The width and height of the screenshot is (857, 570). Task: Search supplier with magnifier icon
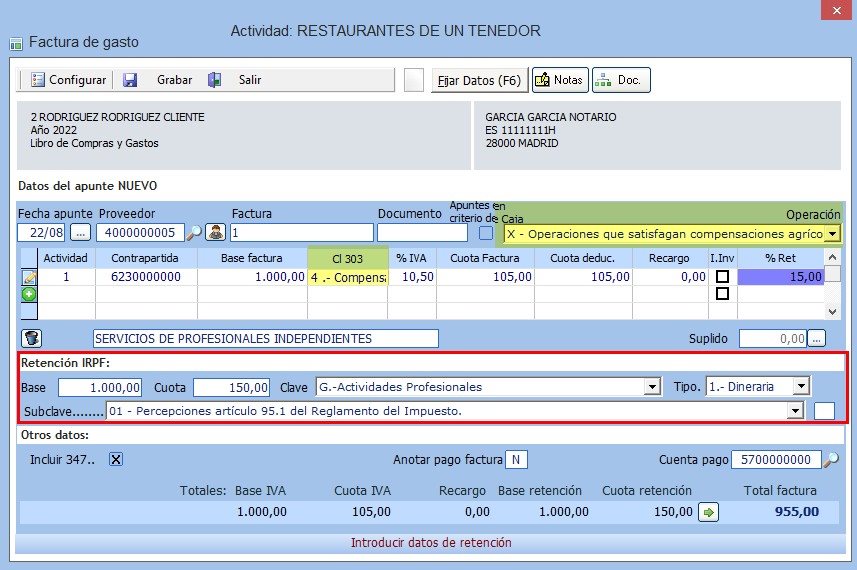click(194, 233)
